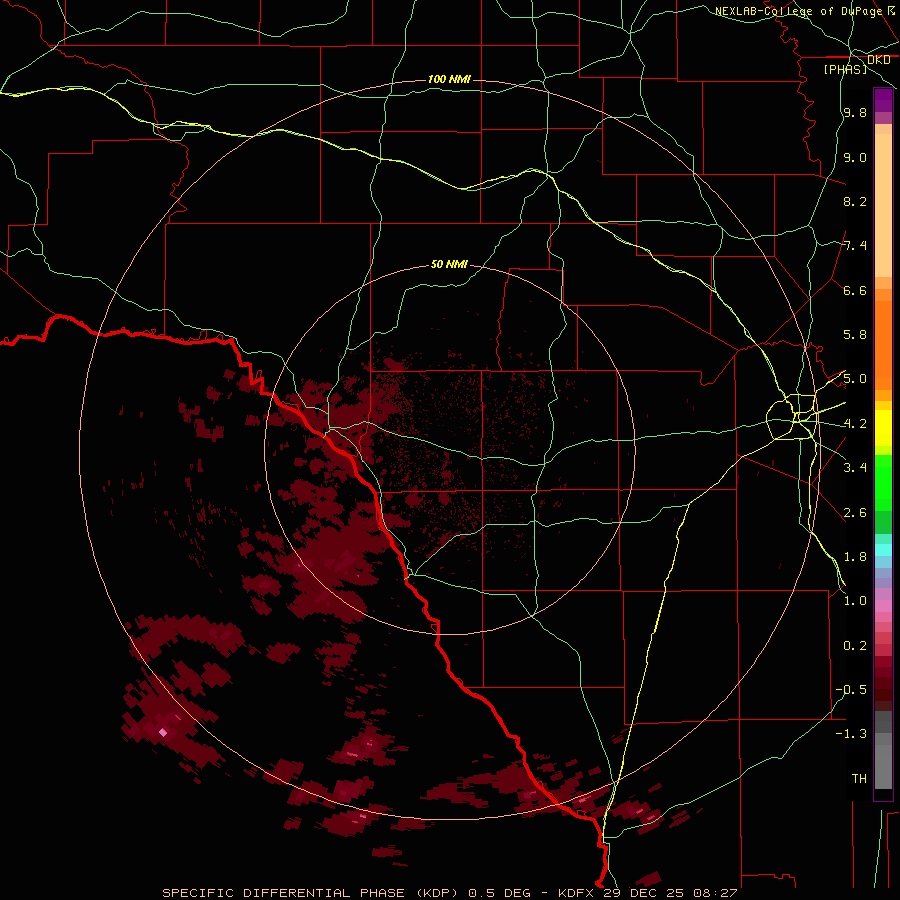
Task: Click the 3.4 color scale value
Action: point(855,468)
